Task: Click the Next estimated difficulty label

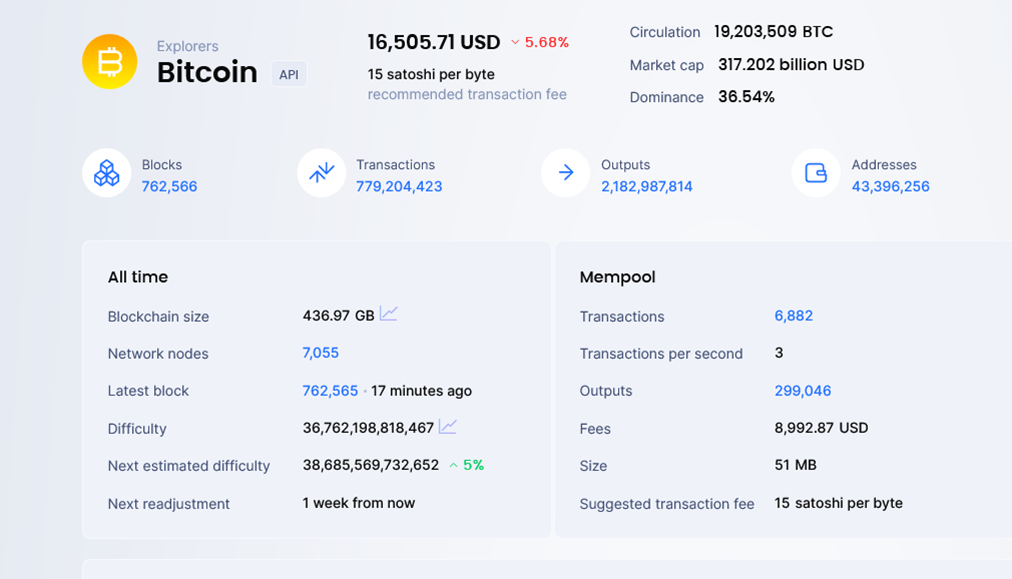Action: coord(188,466)
